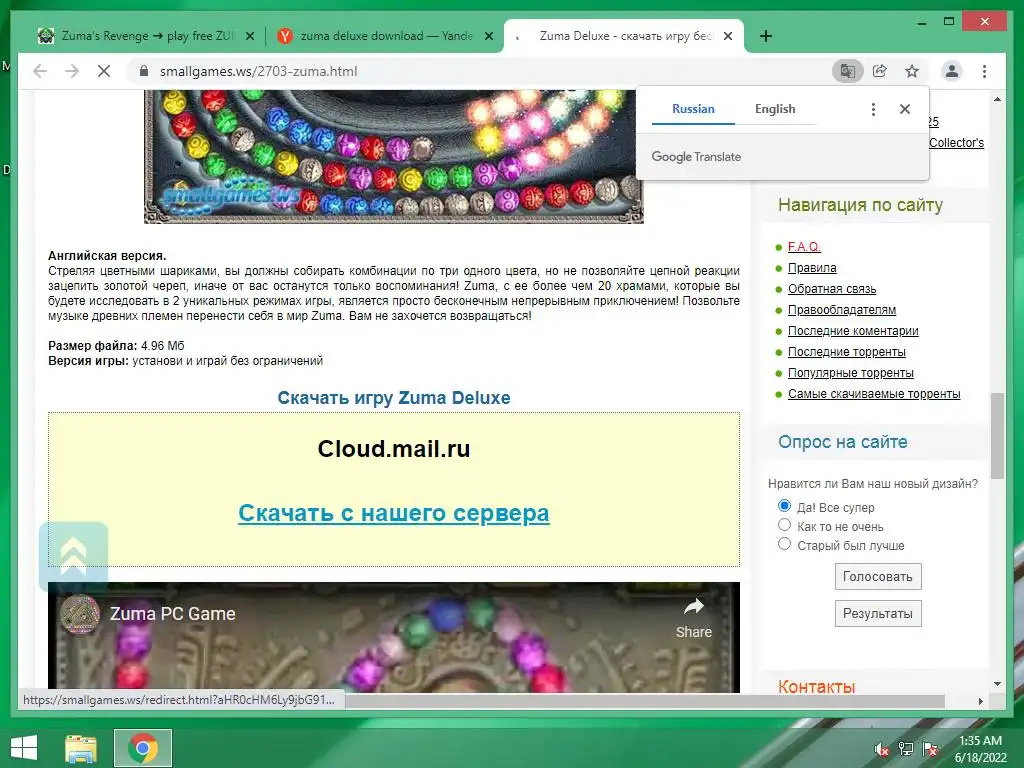
Task: Close the Yandex zuma deluxe download tab
Action: [x=488, y=37]
